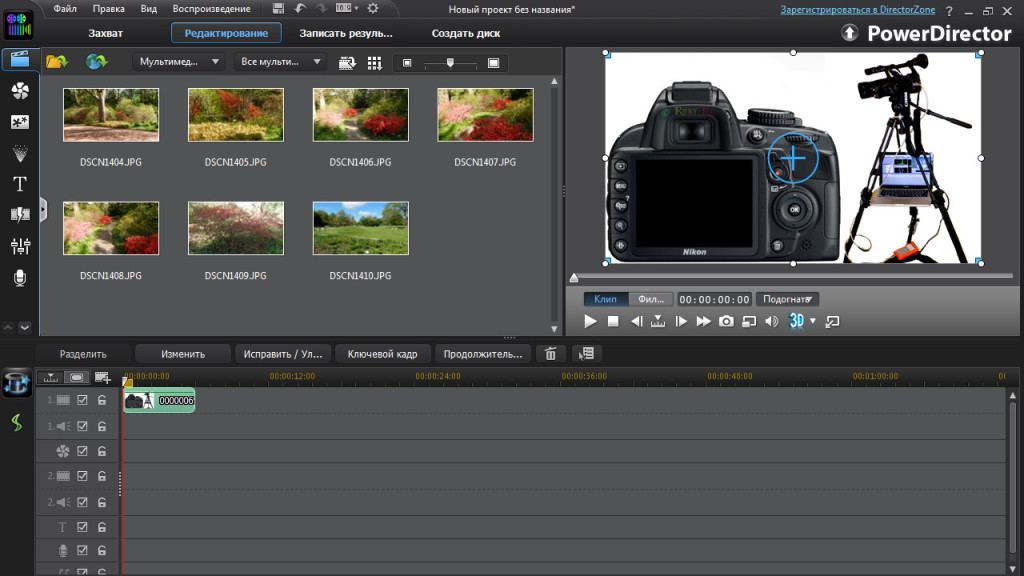
Task: Expand the 3D mode options arrow
Action: pos(812,321)
